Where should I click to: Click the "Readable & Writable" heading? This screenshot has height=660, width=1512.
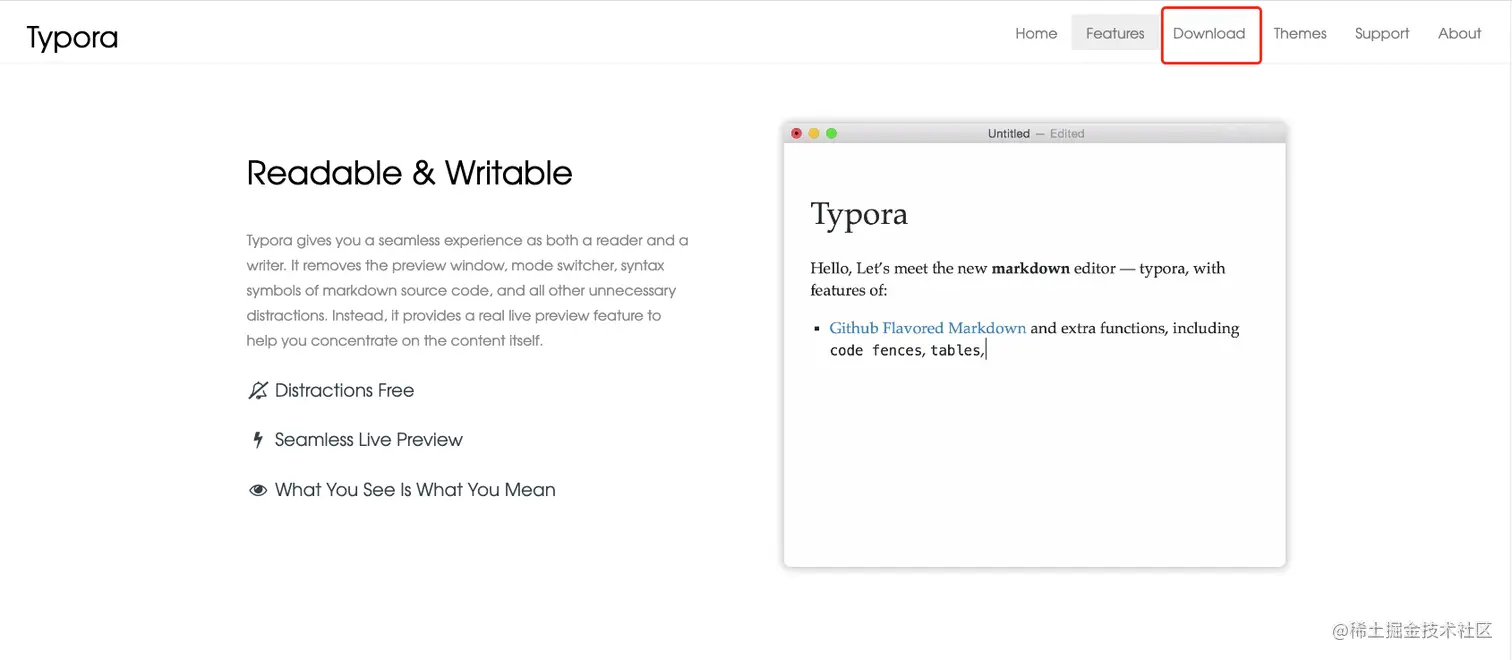(x=409, y=173)
